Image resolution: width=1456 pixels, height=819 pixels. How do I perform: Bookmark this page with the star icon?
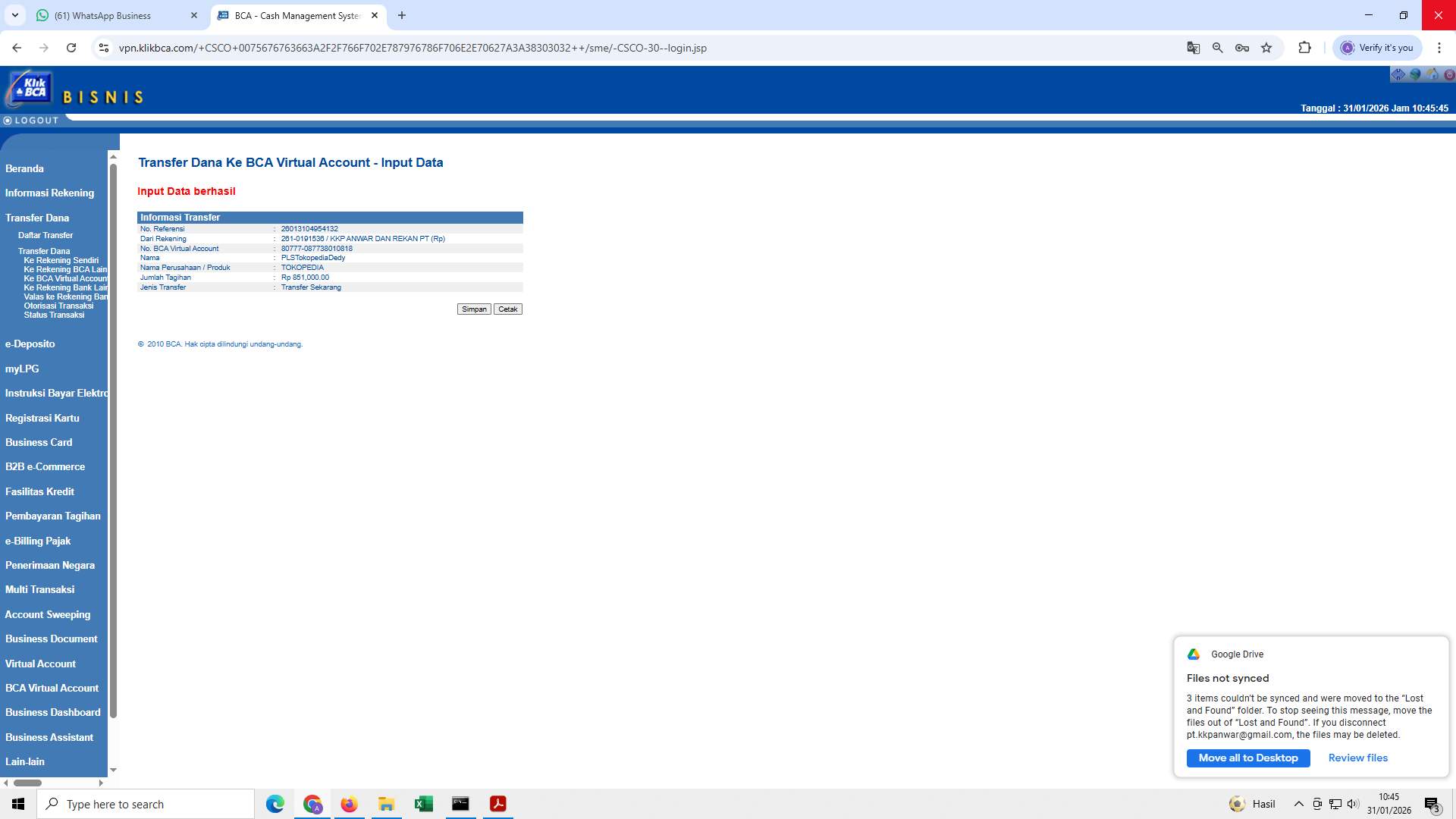click(1266, 47)
